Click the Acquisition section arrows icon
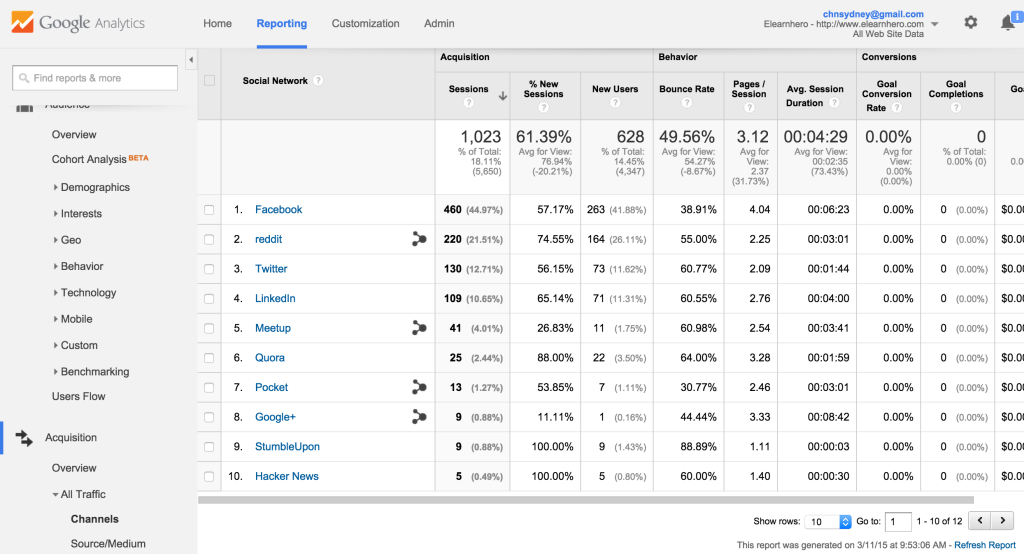The image size is (1024, 554). tap(24, 438)
